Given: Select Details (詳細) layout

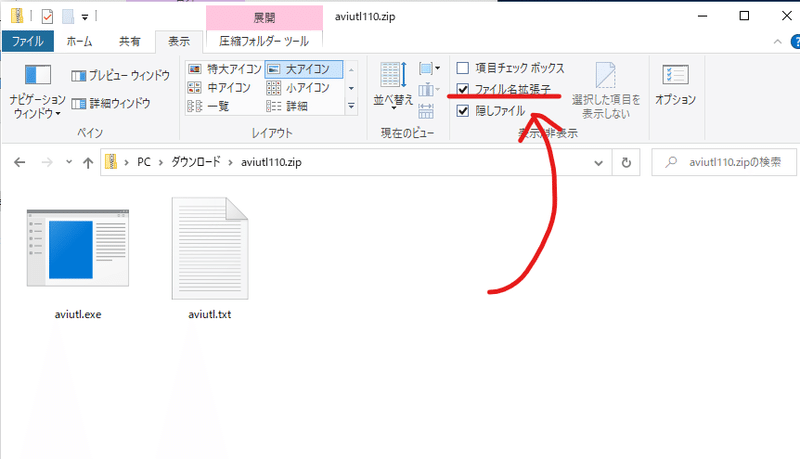Looking at the screenshot, I should (287, 106).
